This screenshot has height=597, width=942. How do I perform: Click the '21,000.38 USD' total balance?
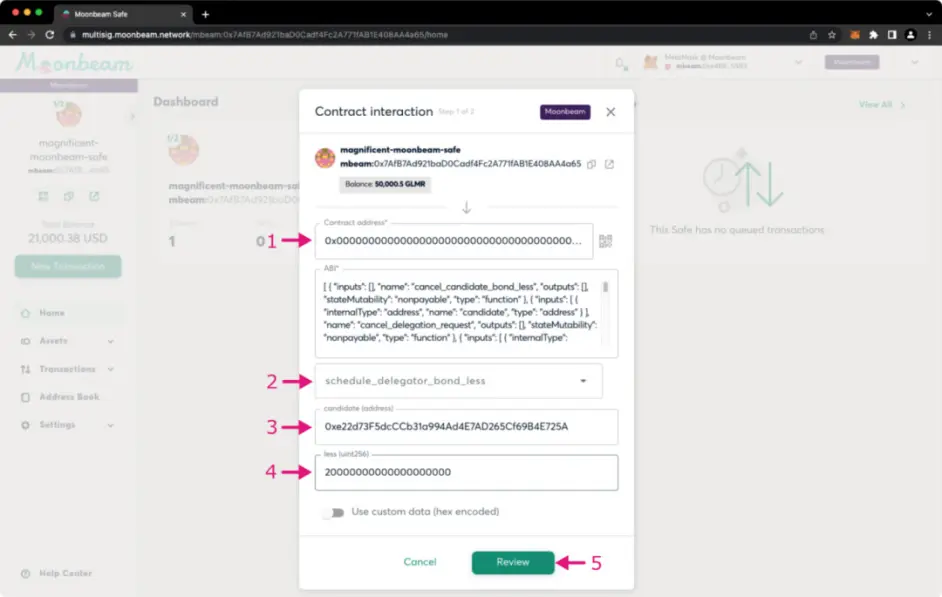tap(68, 238)
